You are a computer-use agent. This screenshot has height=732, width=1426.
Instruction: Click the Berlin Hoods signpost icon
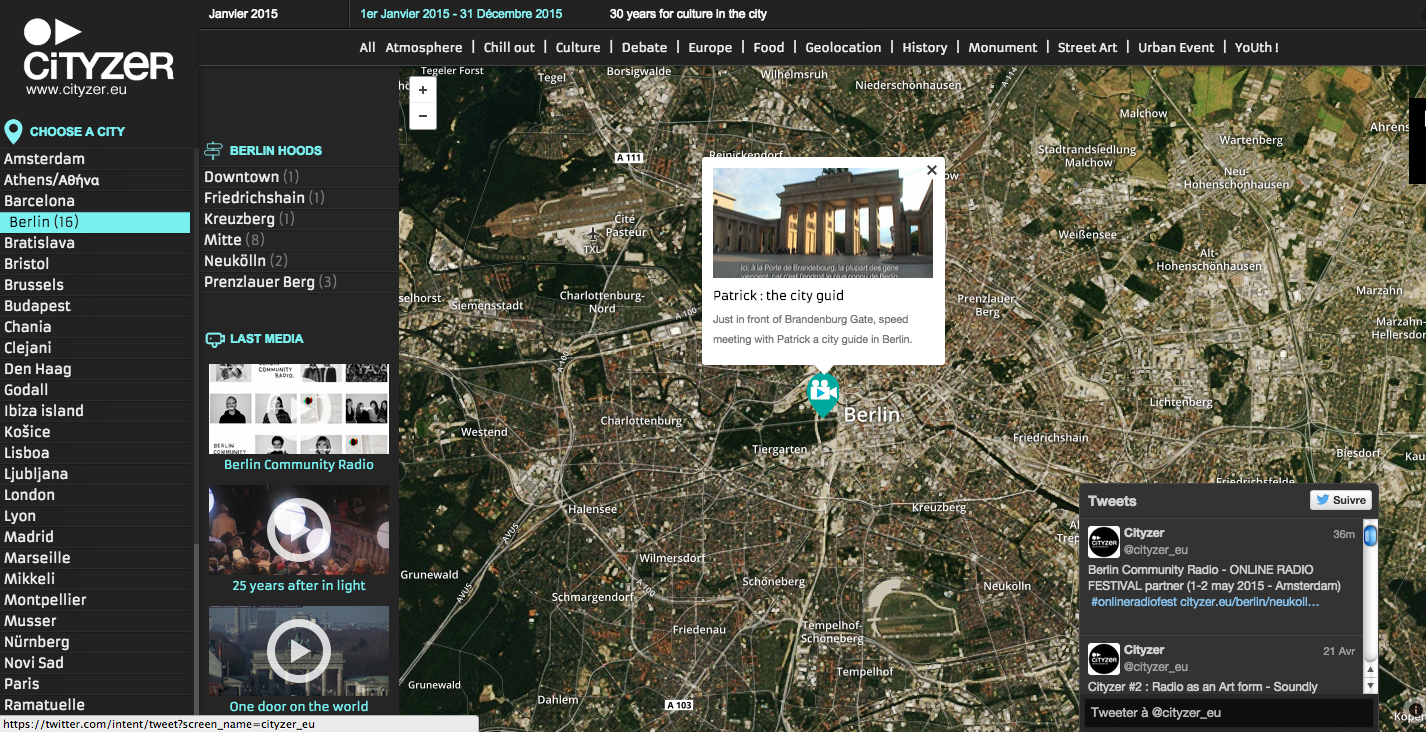(x=213, y=151)
